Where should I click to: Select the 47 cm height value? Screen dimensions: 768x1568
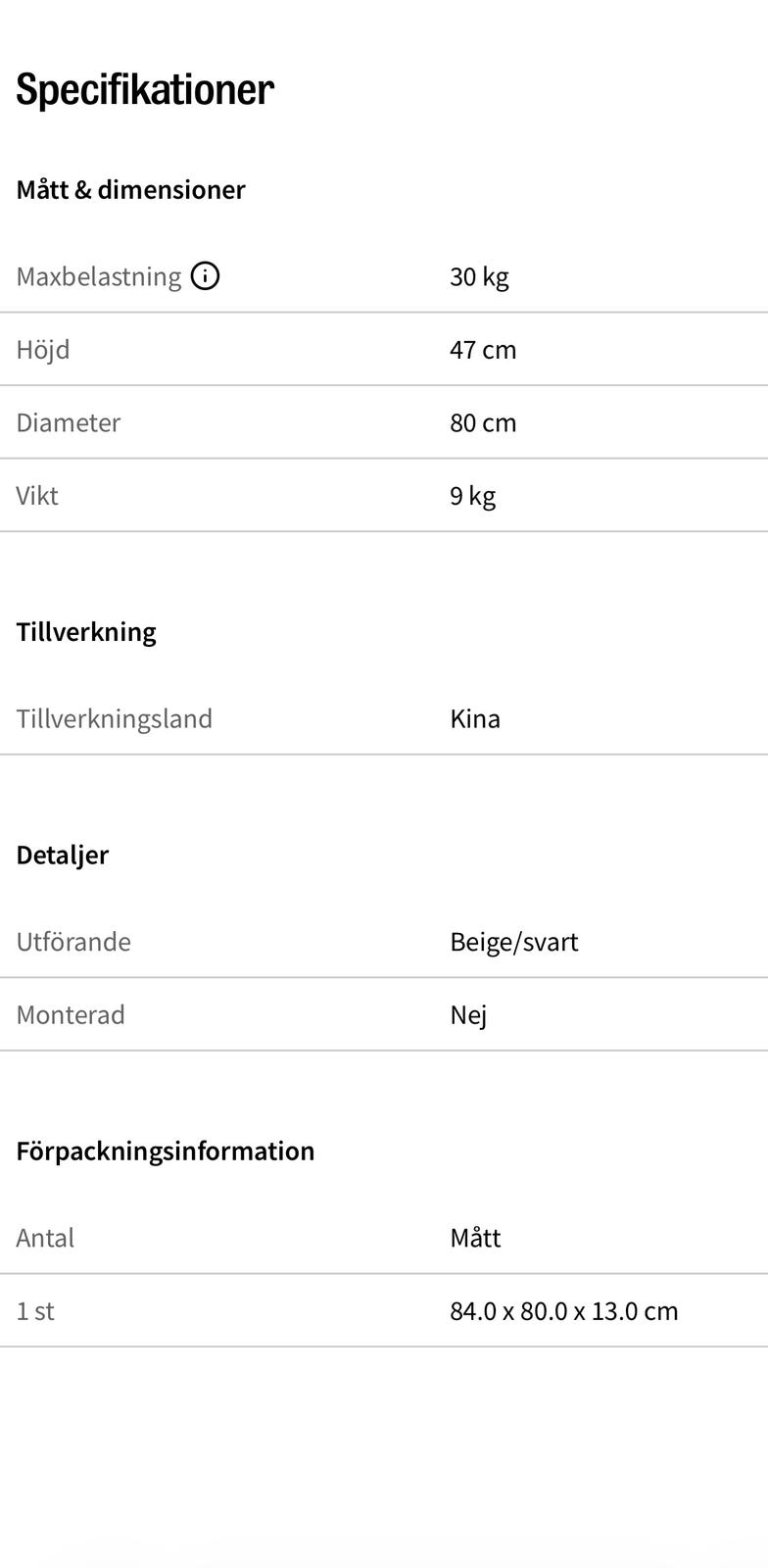point(483,350)
